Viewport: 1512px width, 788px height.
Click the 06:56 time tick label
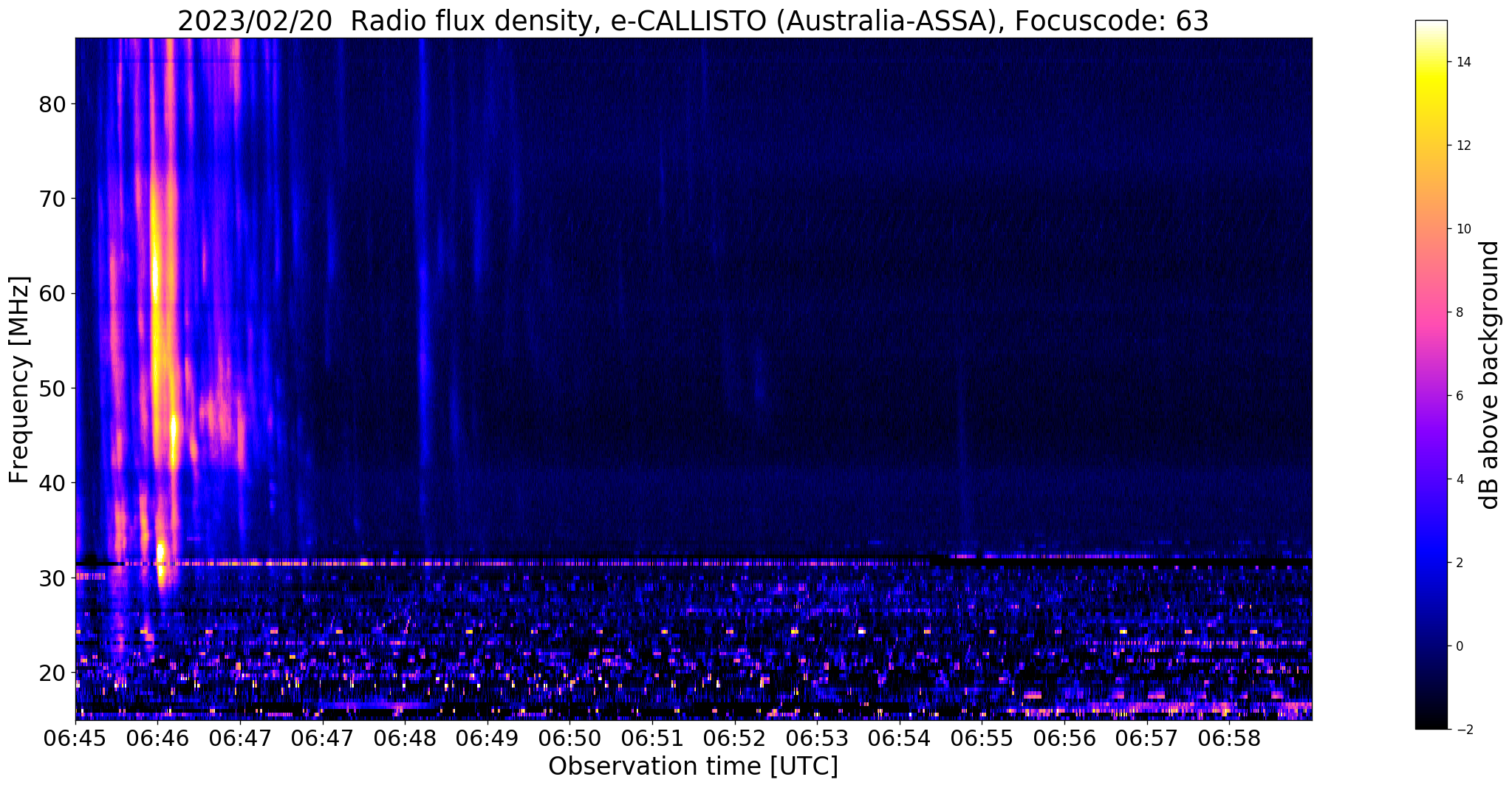tap(1064, 738)
